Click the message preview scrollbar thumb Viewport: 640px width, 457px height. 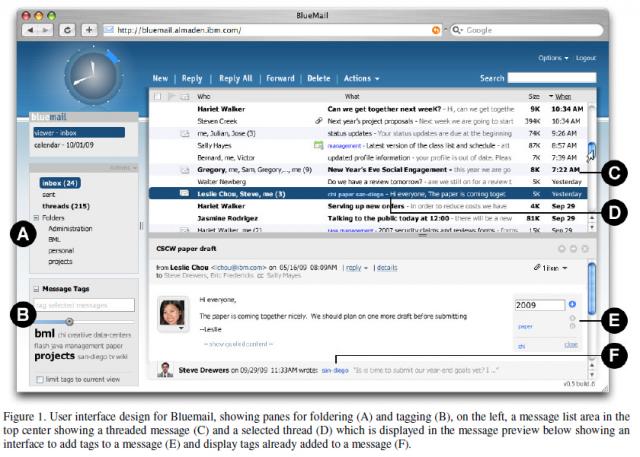(x=591, y=288)
